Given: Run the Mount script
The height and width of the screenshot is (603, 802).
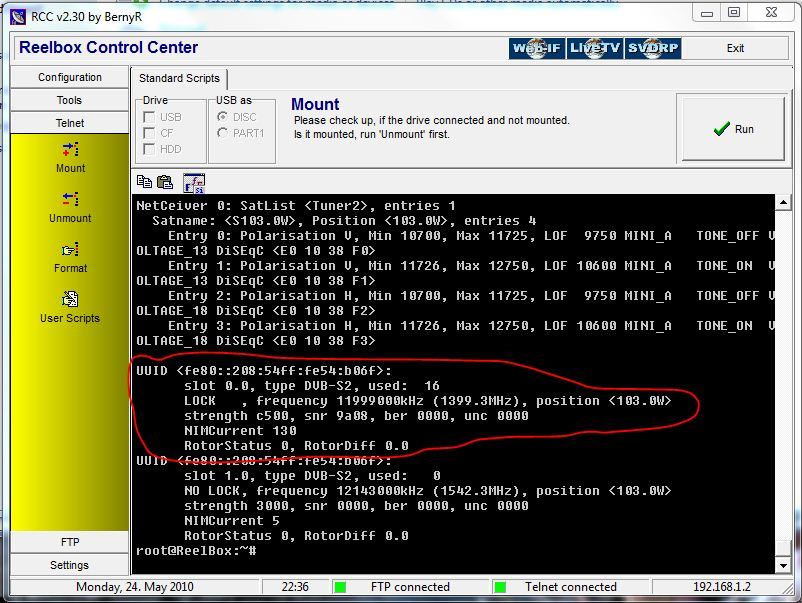Looking at the screenshot, I should tap(733, 128).
